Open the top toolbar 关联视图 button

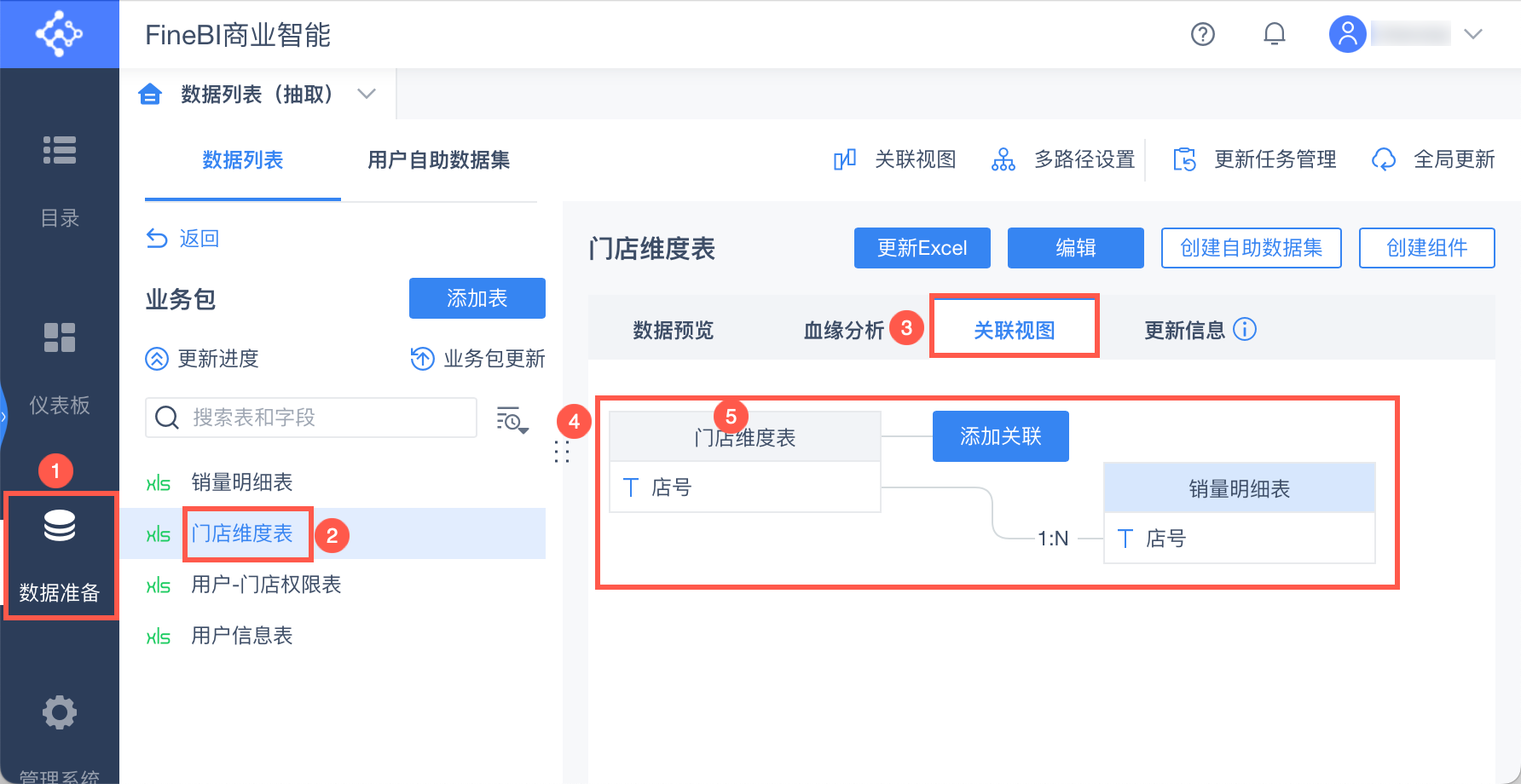click(894, 159)
